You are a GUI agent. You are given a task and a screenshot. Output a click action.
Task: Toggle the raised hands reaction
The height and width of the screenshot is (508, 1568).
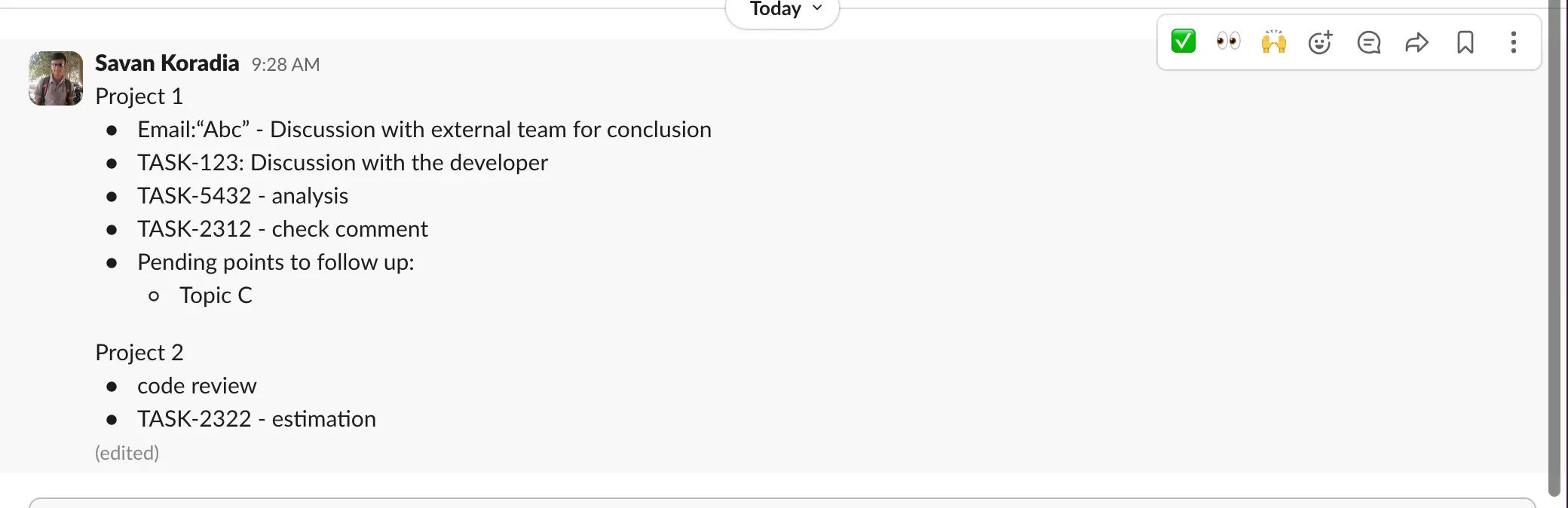click(1273, 42)
